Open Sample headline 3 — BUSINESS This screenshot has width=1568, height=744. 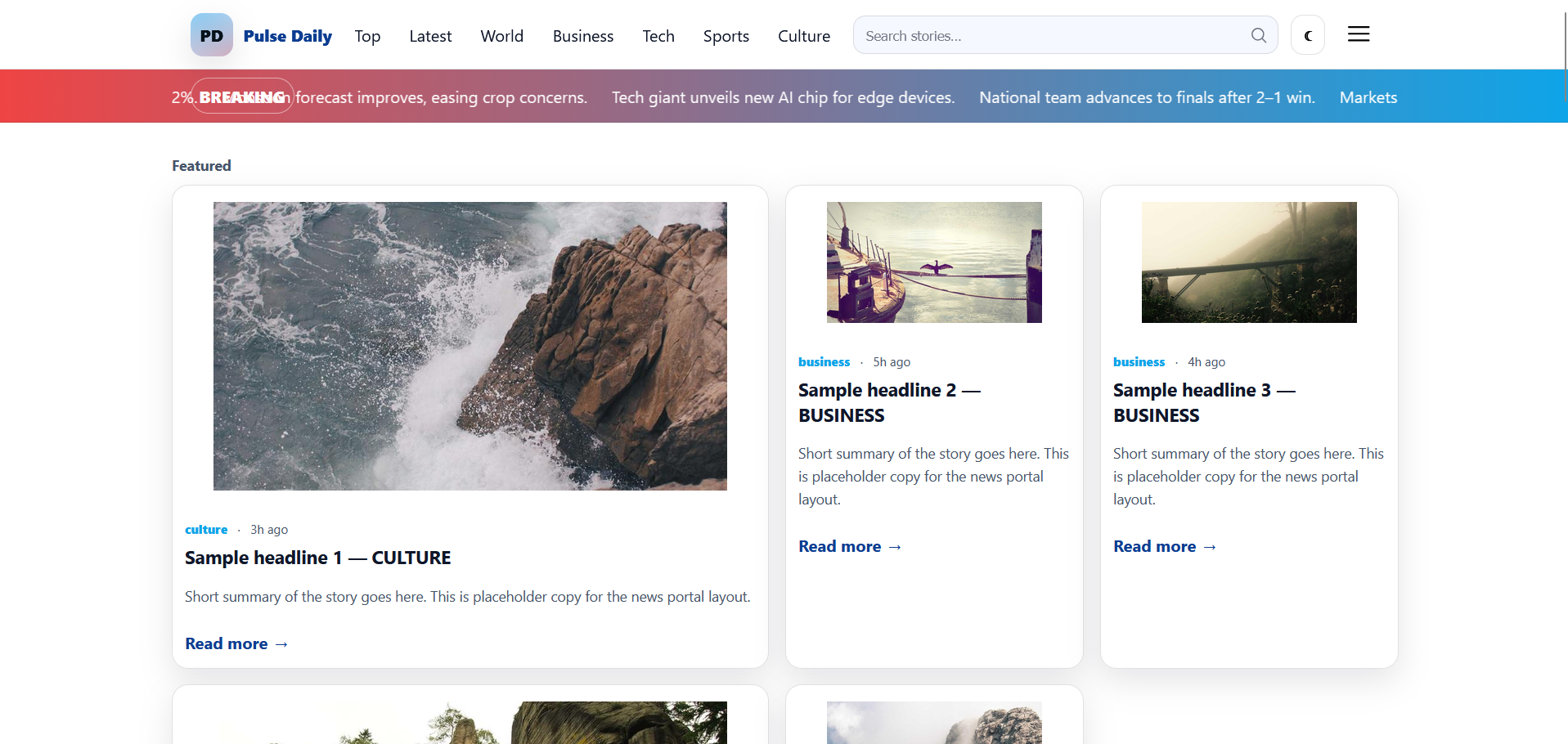1204,402
